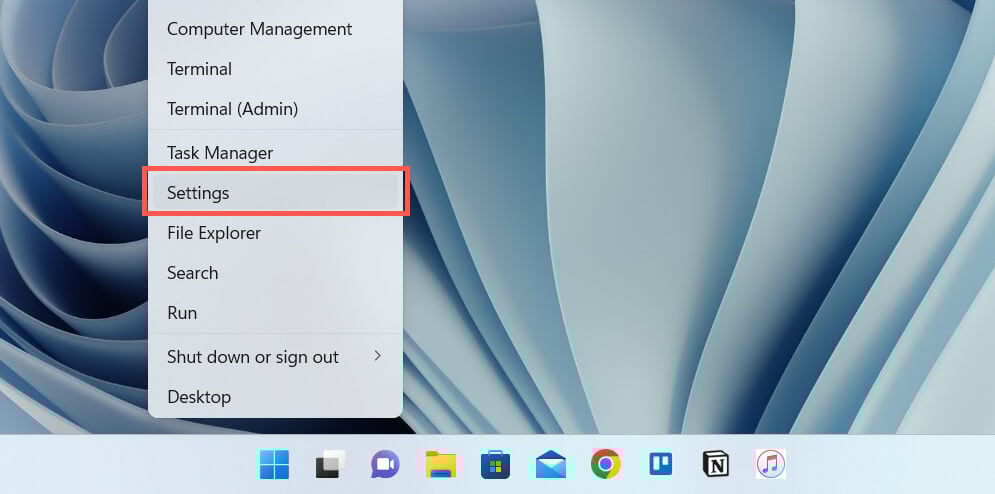Select Desktop in the context menu
The width and height of the screenshot is (995, 494).
tap(275, 397)
